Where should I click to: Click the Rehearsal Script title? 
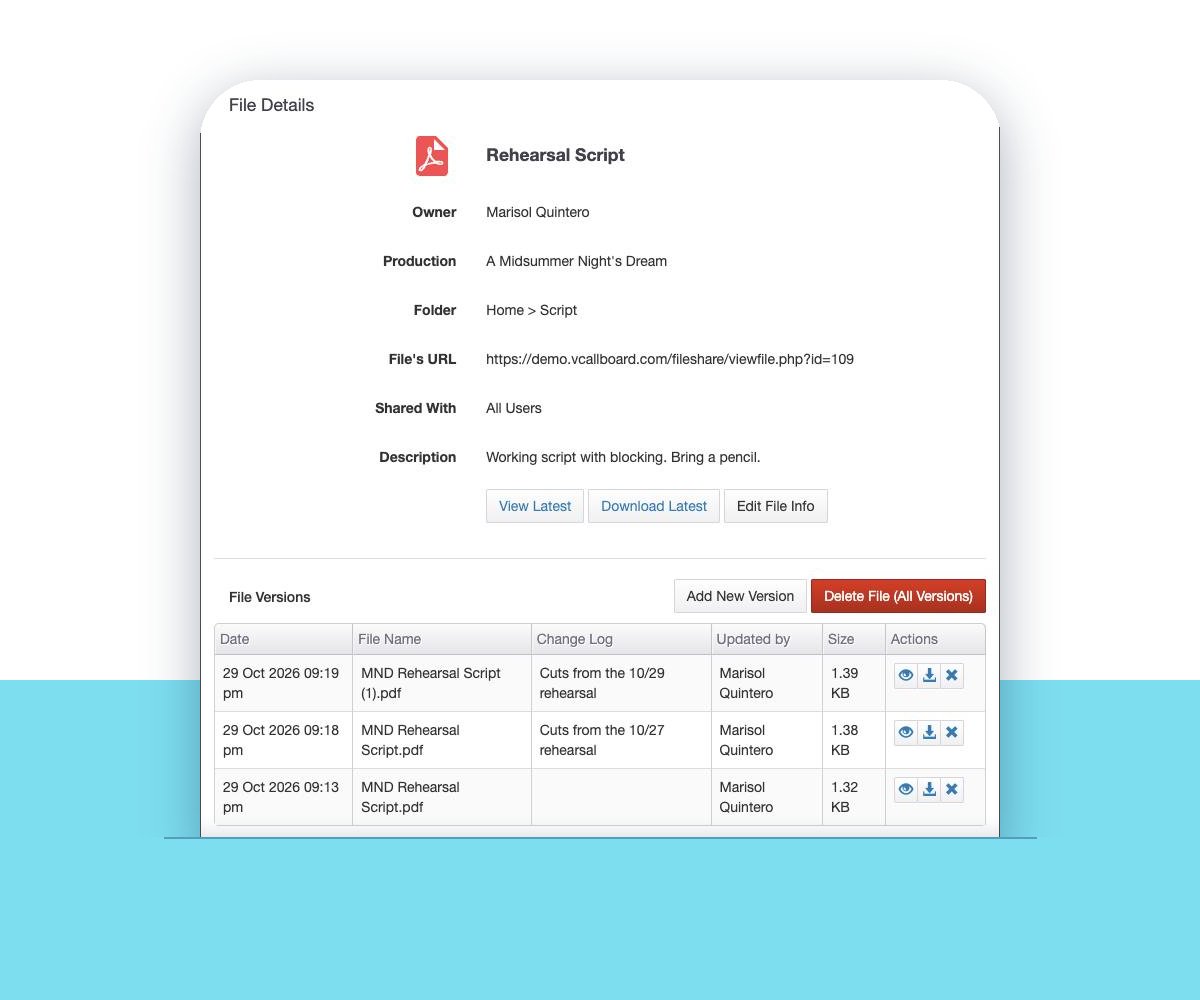[555, 155]
